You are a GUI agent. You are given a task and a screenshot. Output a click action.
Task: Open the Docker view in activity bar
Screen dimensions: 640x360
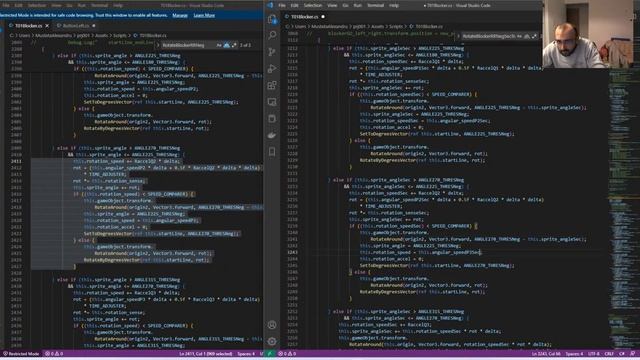pyautogui.click(x=272, y=135)
